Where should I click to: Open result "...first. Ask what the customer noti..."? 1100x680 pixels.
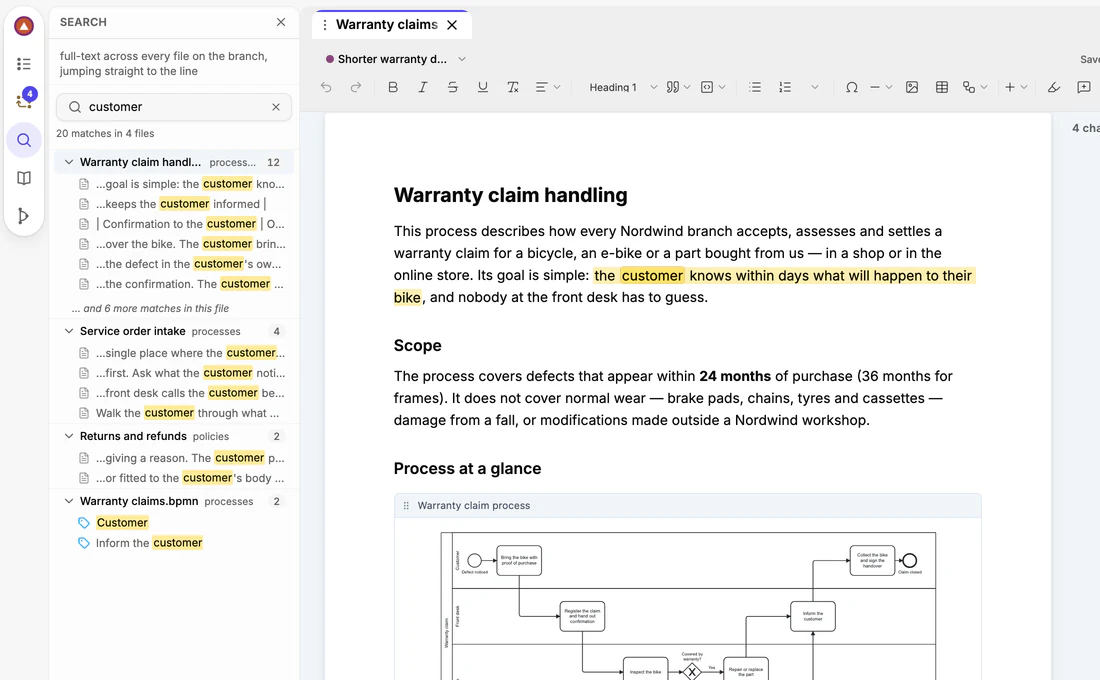click(x=182, y=373)
